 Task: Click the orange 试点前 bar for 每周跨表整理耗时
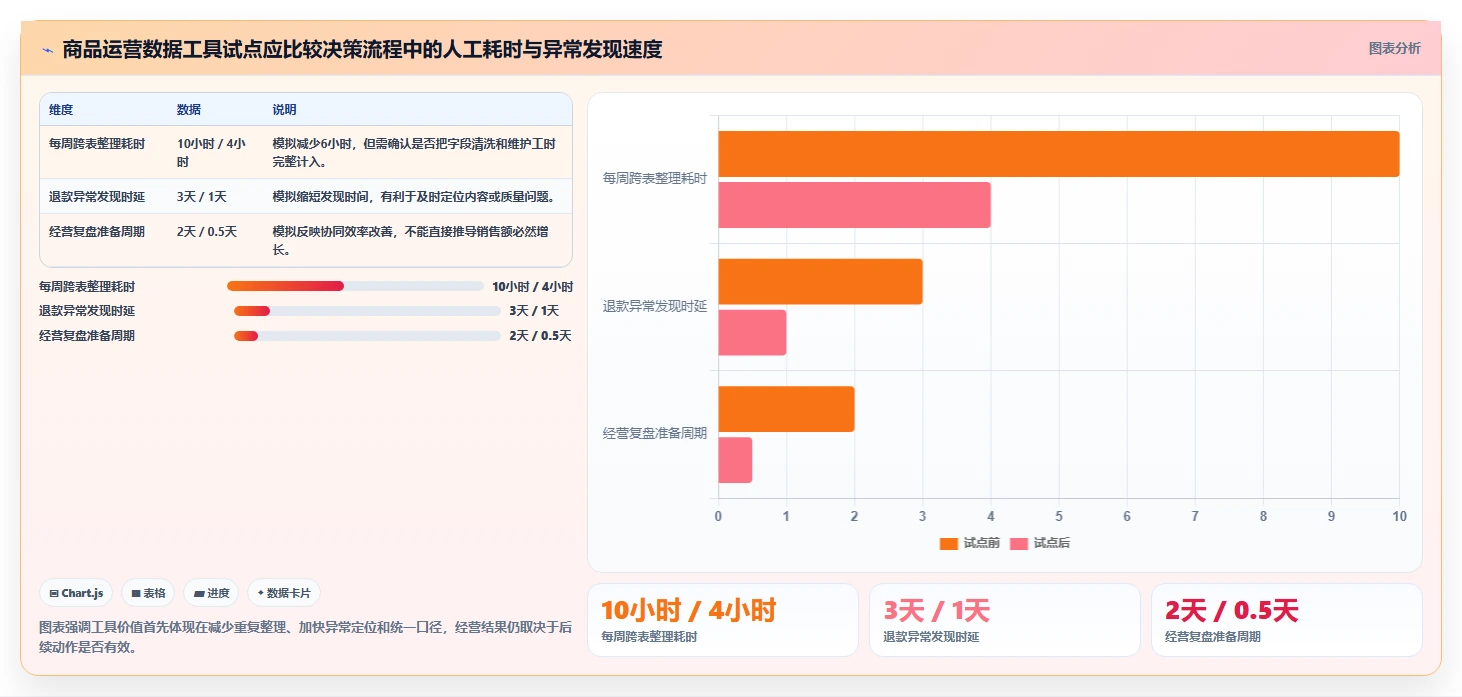1059,154
